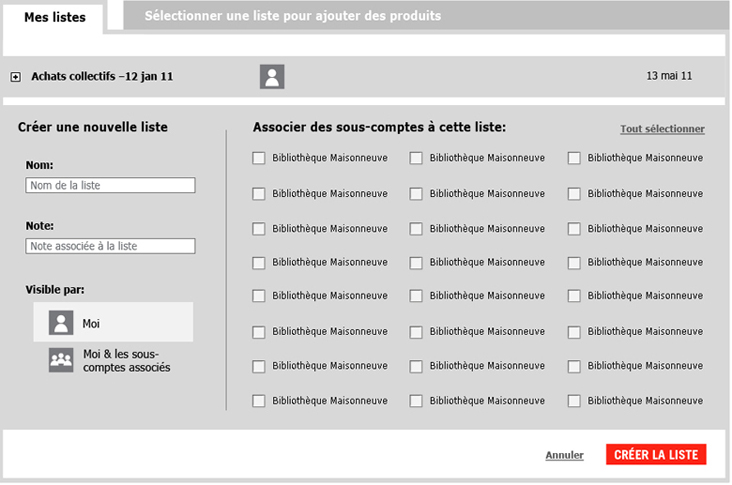This screenshot has width=732, height=485.
Task: Check top Bibliothèque Maisonneuve box, middle column
Action: click(x=416, y=158)
